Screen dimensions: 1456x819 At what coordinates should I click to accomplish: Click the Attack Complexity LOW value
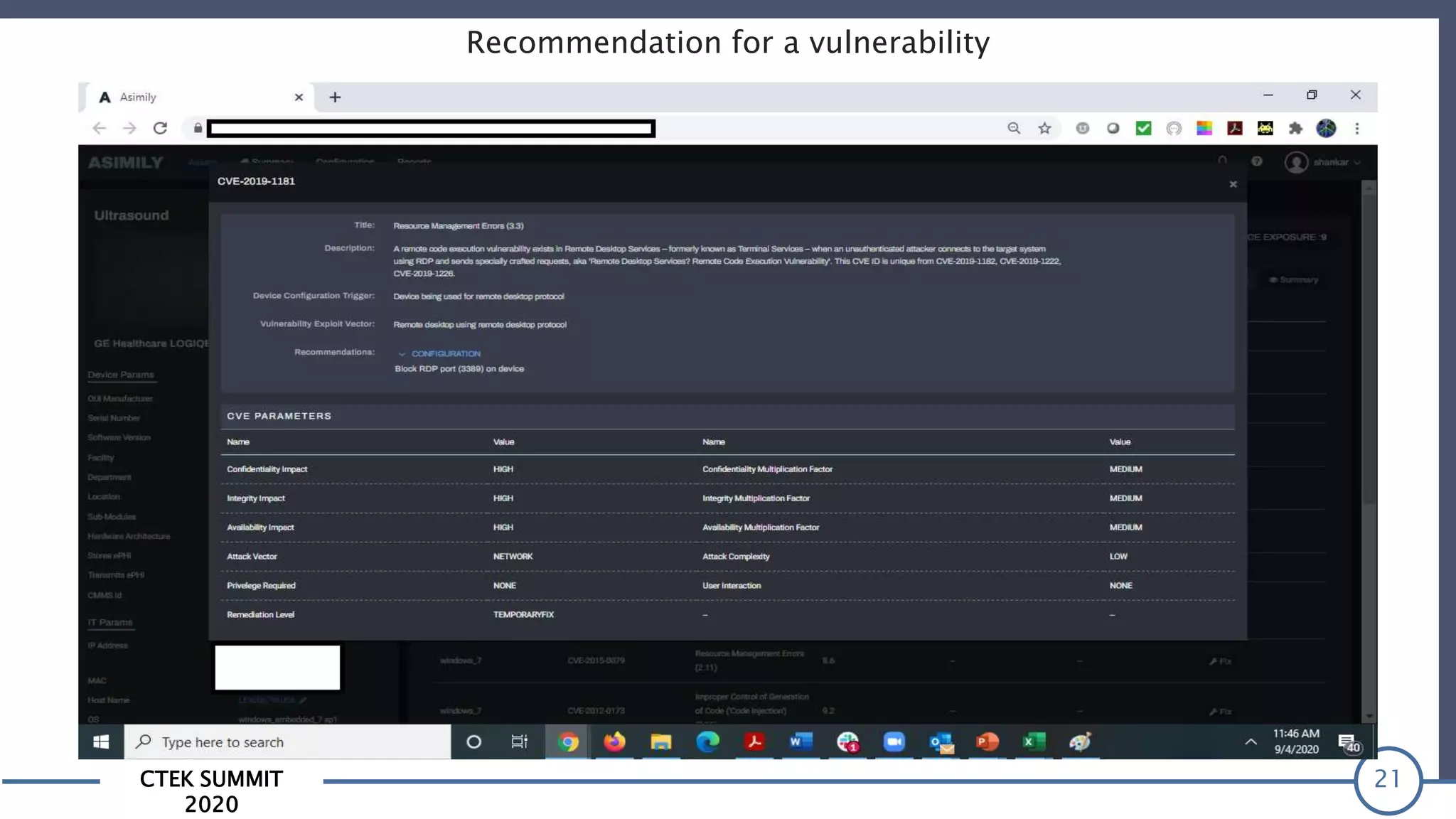click(1118, 557)
